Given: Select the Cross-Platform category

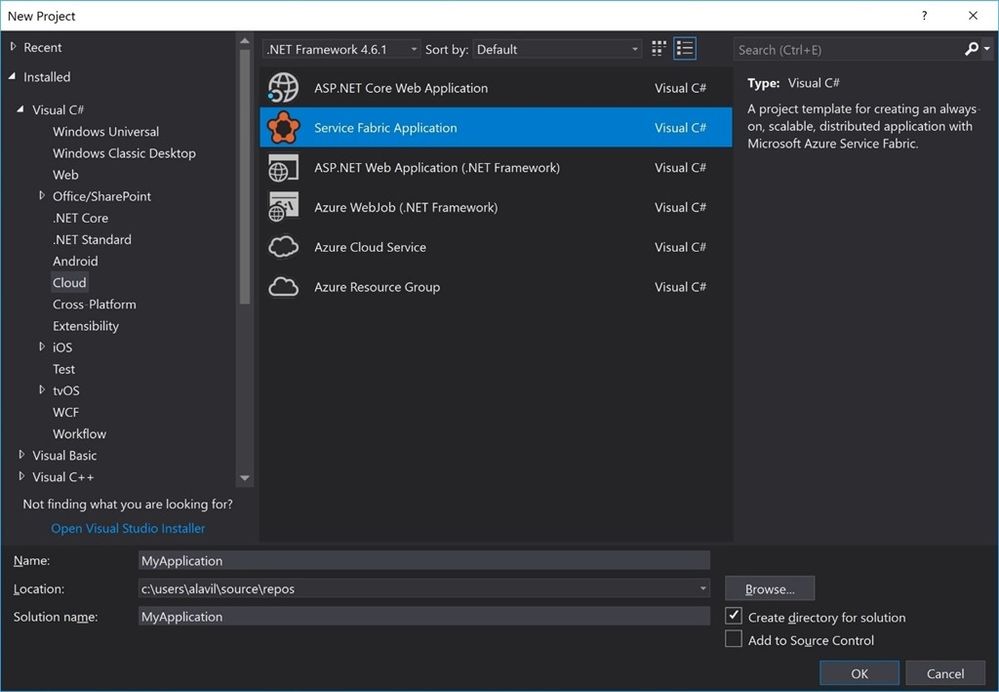Looking at the screenshot, I should coord(94,305).
